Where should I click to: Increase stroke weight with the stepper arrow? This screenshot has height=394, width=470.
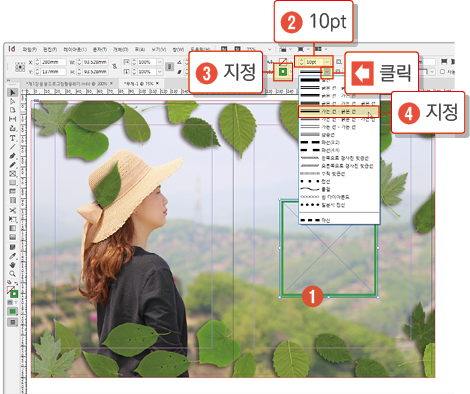tap(302, 60)
